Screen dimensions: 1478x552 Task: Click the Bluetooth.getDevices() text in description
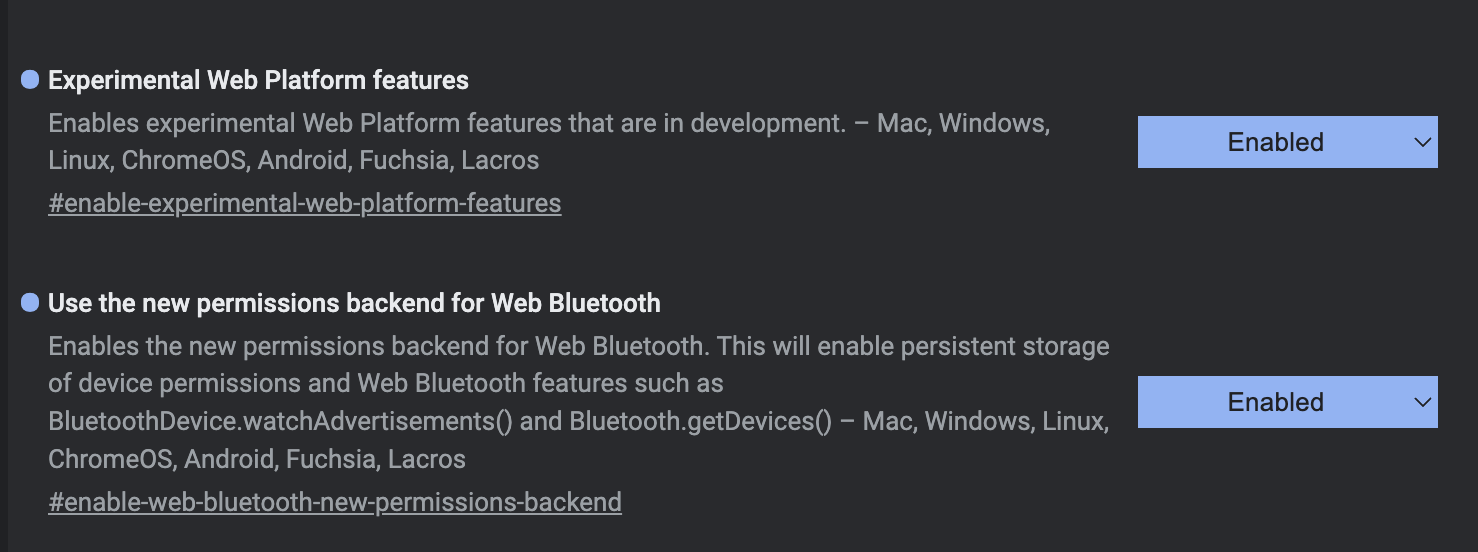(x=700, y=422)
